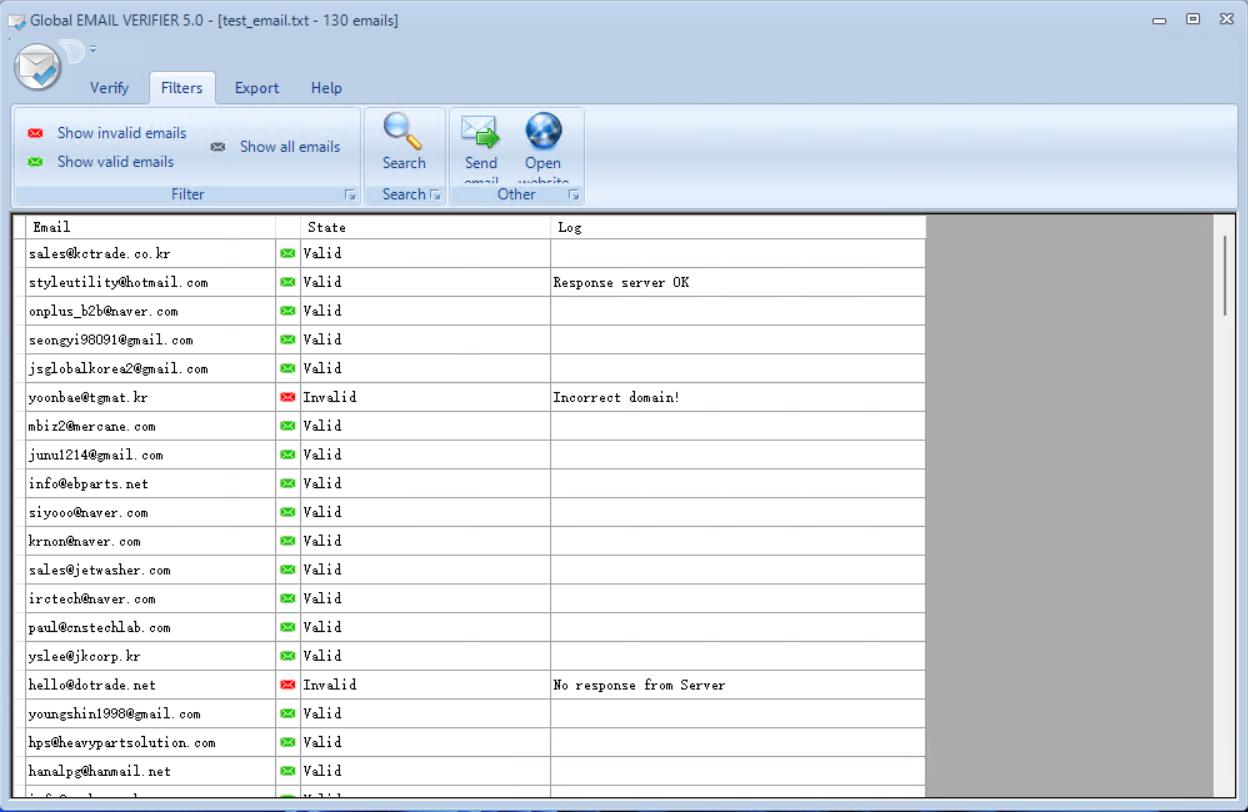Open the quick access toolbar dropdown arrow
The height and width of the screenshot is (812, 1248).
[93, 48]
